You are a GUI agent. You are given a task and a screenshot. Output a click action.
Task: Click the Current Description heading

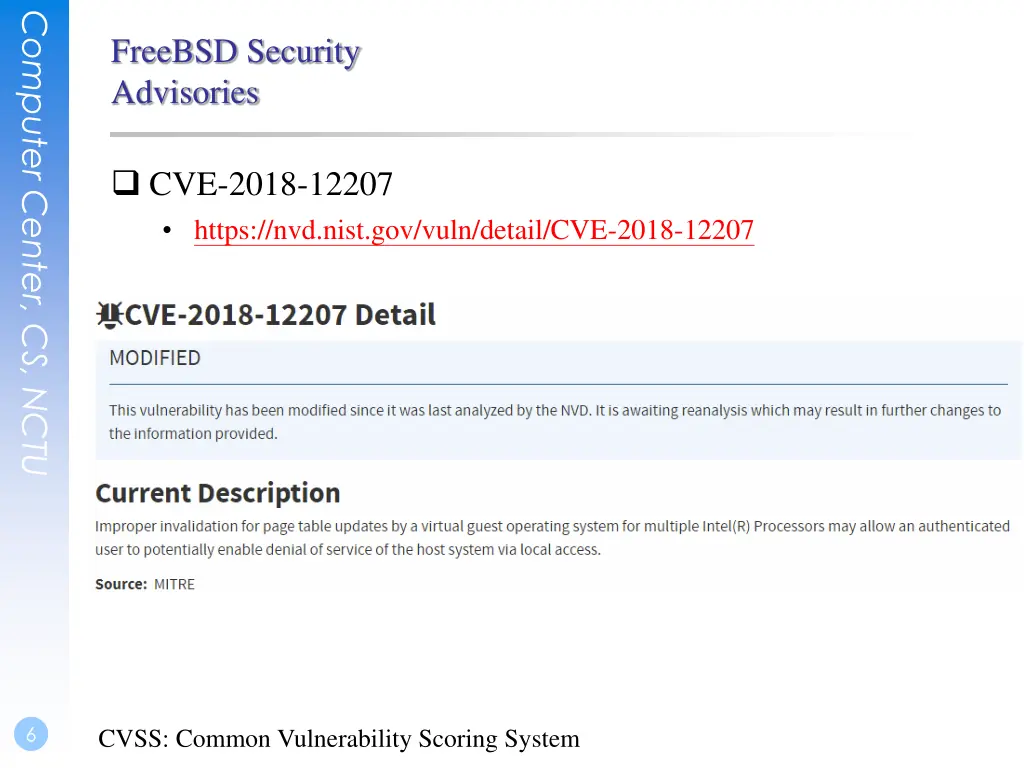click(217, 493)
